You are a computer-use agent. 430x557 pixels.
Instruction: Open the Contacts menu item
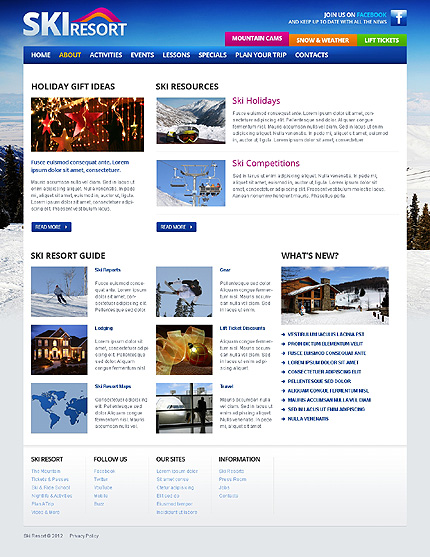pyautogui.click(x=312, y=55)
